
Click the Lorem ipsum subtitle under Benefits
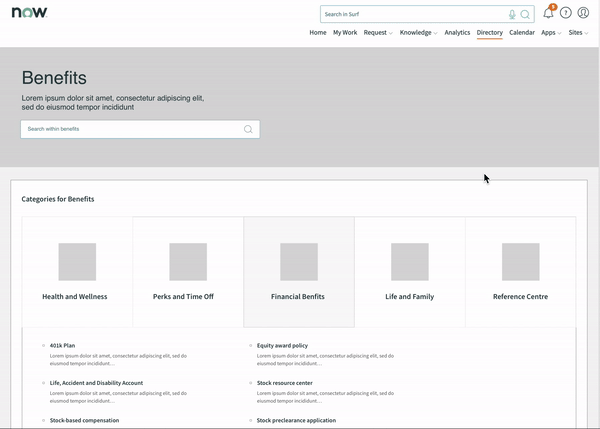pos(113,103)
